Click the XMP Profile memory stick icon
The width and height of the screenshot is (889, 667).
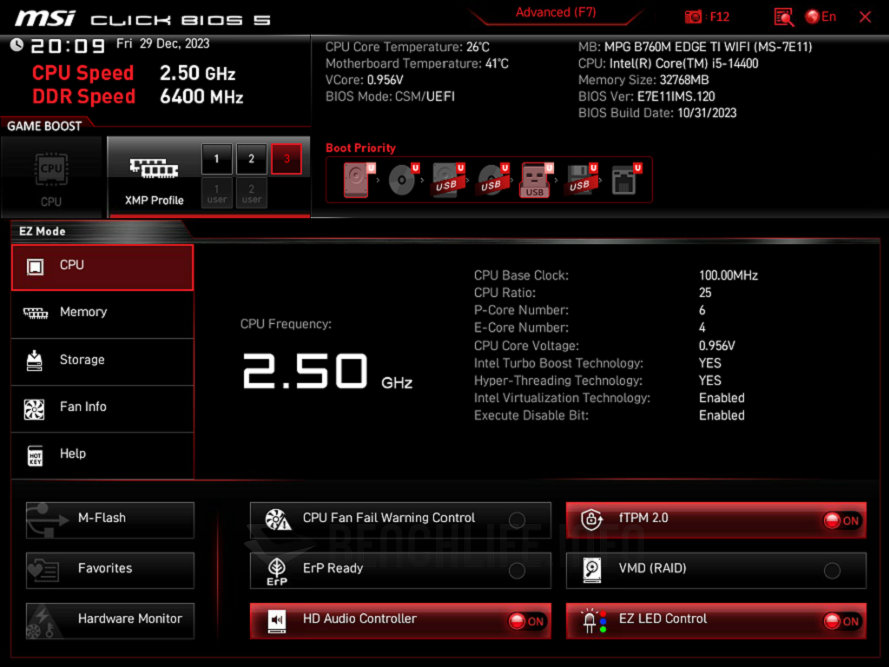tap(154, 168)
